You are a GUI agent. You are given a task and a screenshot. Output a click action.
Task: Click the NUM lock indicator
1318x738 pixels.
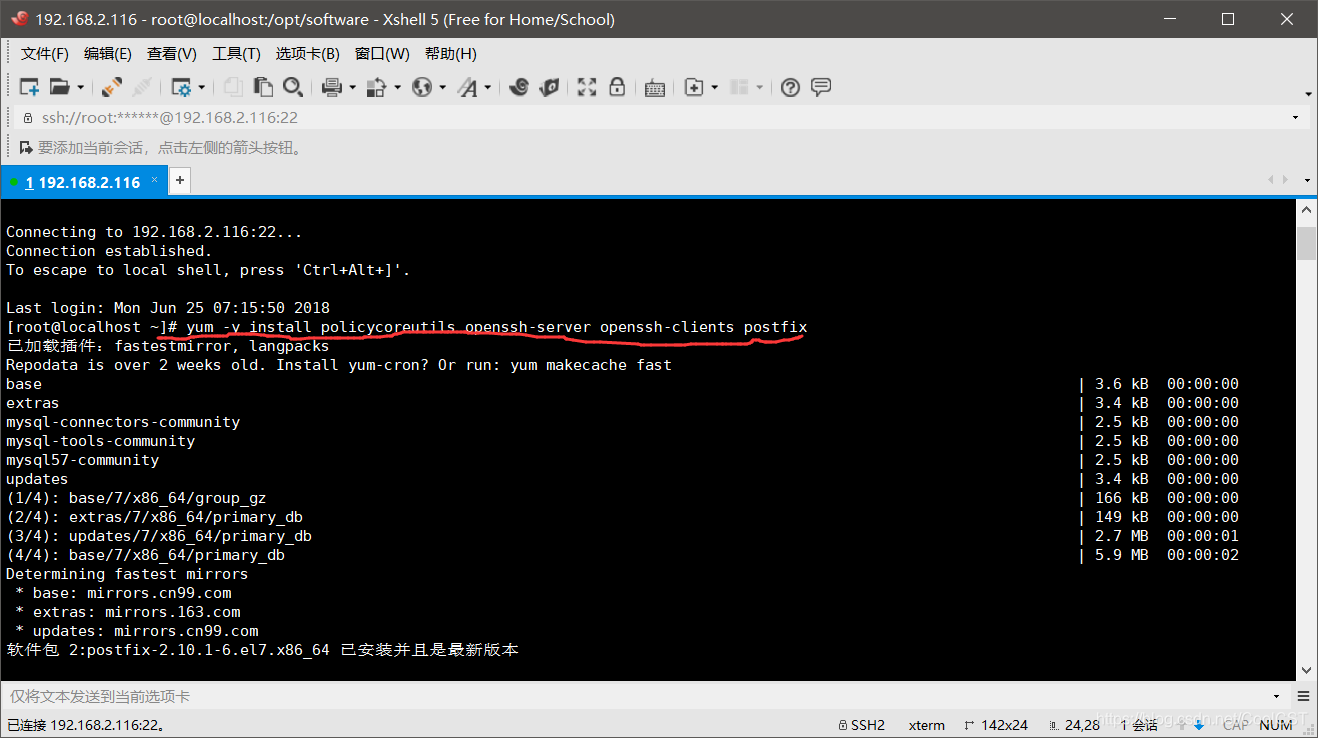tap(1276, 725)
